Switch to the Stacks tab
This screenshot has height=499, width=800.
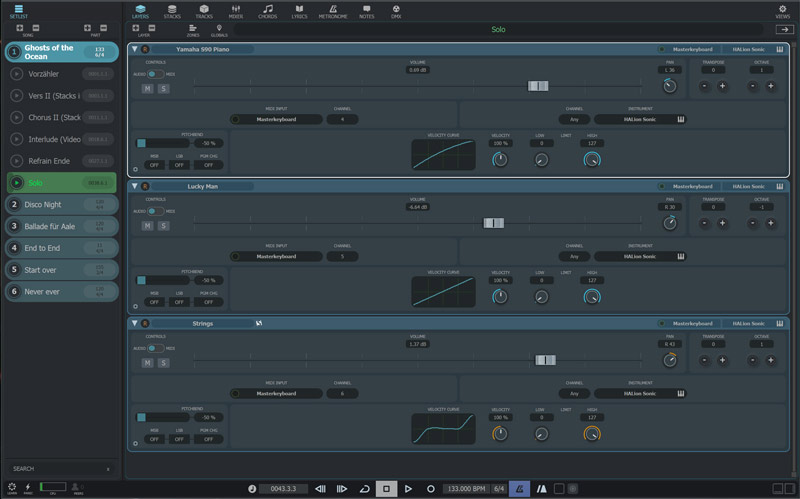coord(172,12)
